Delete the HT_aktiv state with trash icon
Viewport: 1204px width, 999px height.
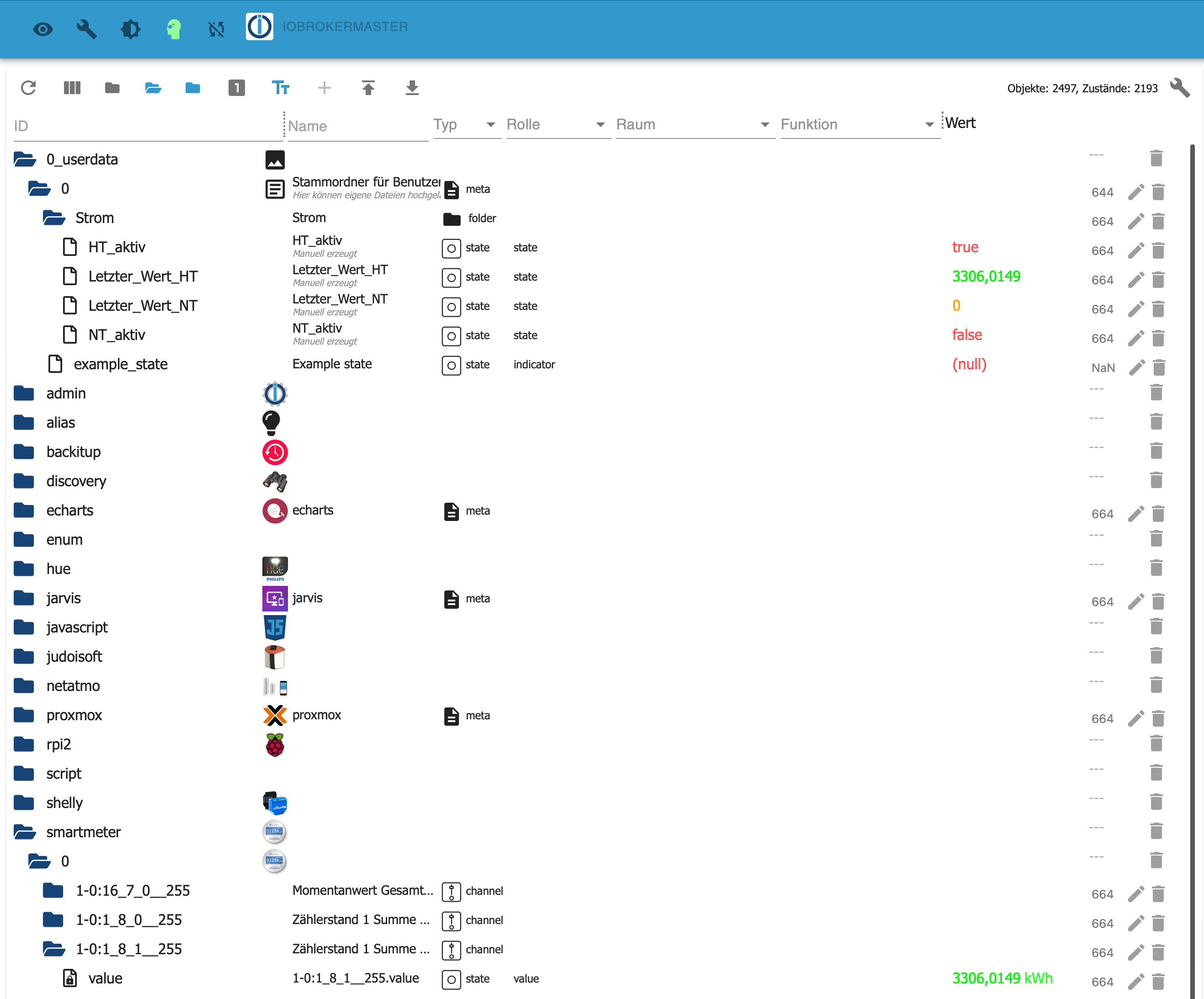[x=1157, y=250]
